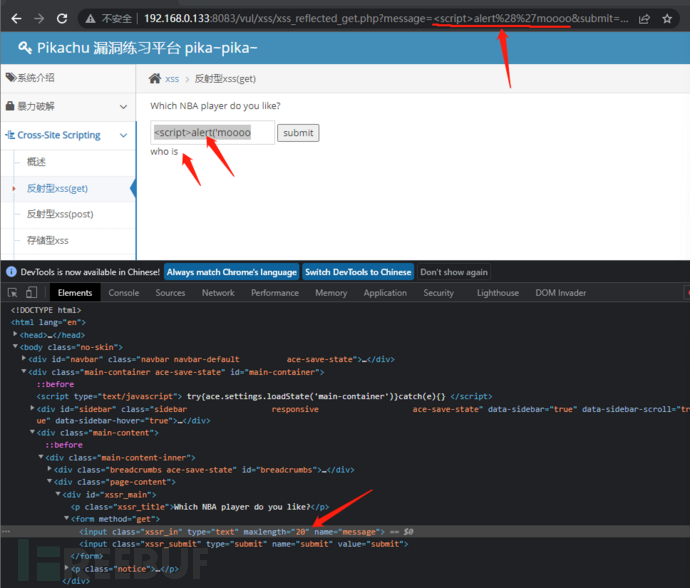Expand the 暴力破解 menu chevron

pos(124,107)
